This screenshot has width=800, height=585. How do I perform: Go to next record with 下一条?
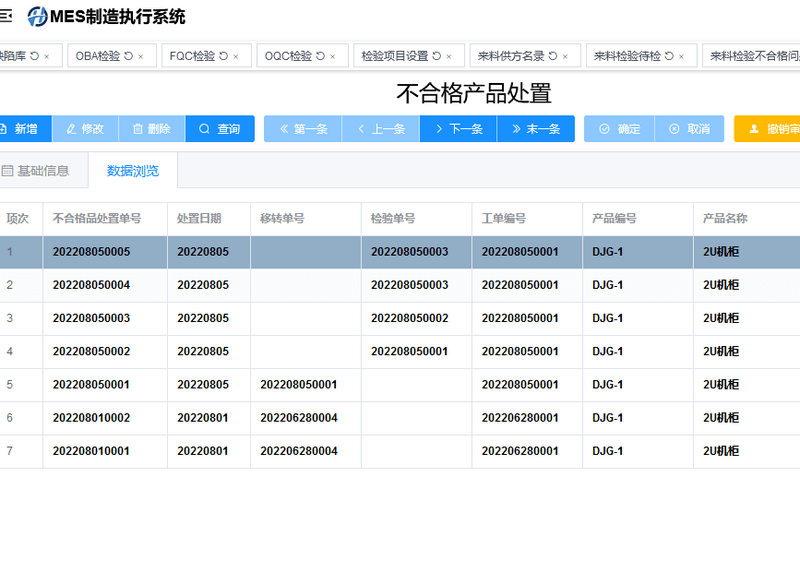coord(458,129)
